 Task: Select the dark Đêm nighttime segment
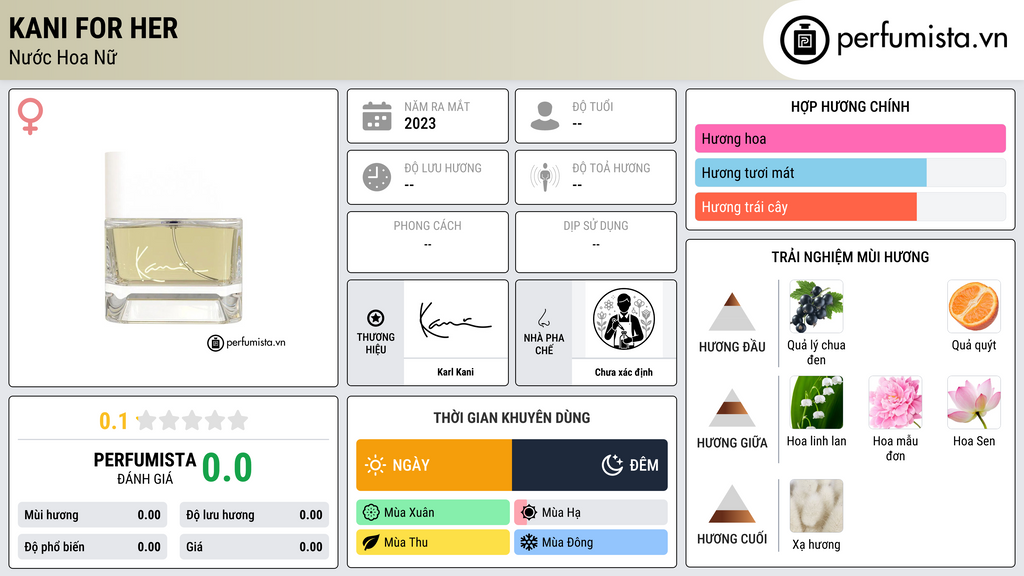pyautogui.click(x=590, y=465)
